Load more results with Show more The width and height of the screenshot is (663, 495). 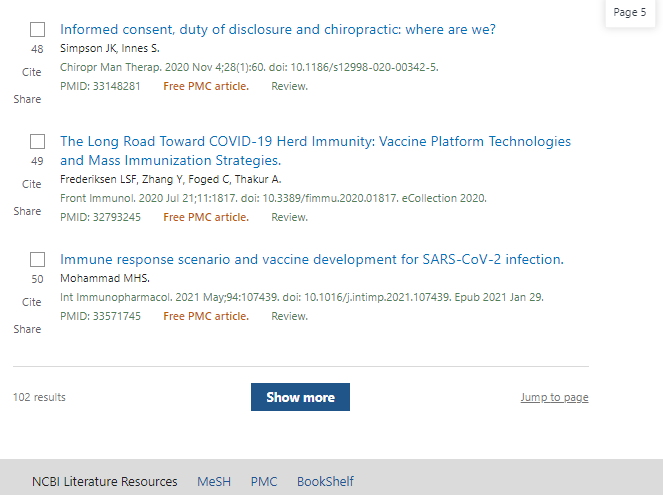(300, 397)
